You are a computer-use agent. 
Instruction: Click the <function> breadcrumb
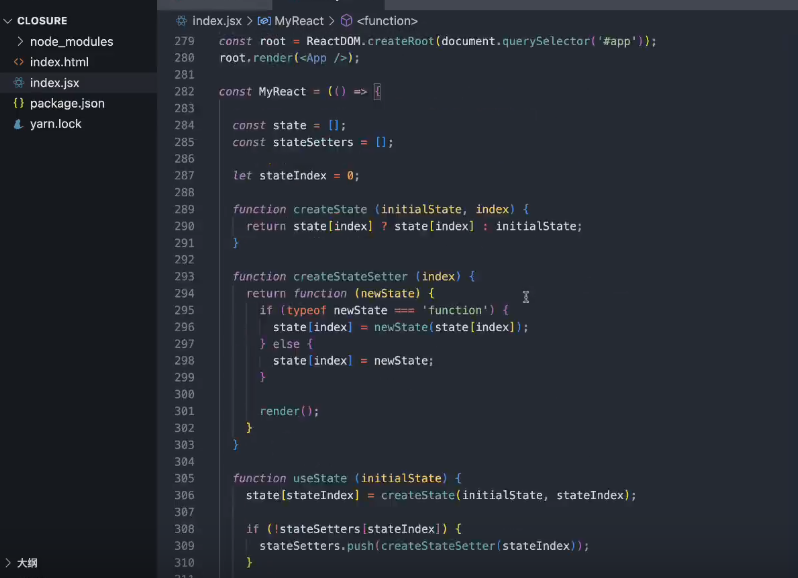387,21
